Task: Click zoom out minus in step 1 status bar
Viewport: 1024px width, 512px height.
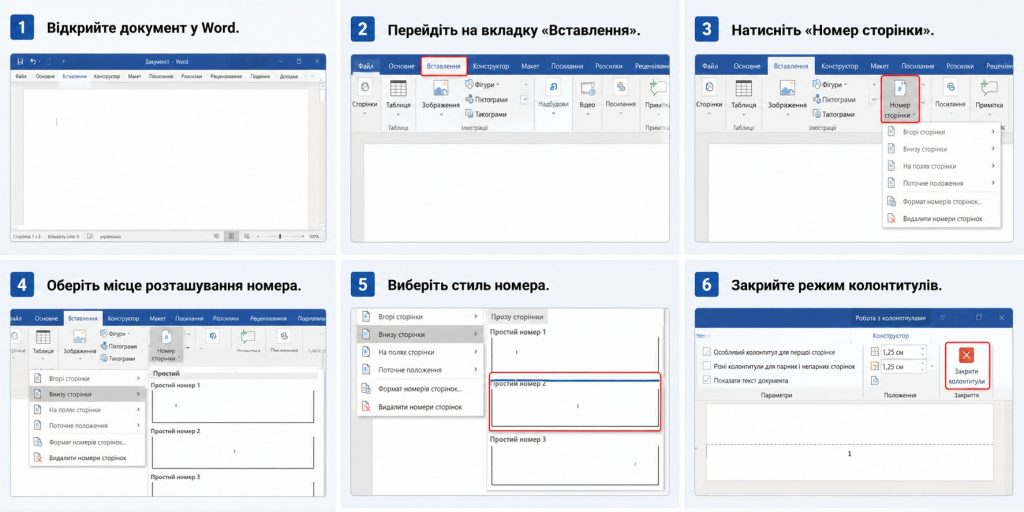Action: 259,236
